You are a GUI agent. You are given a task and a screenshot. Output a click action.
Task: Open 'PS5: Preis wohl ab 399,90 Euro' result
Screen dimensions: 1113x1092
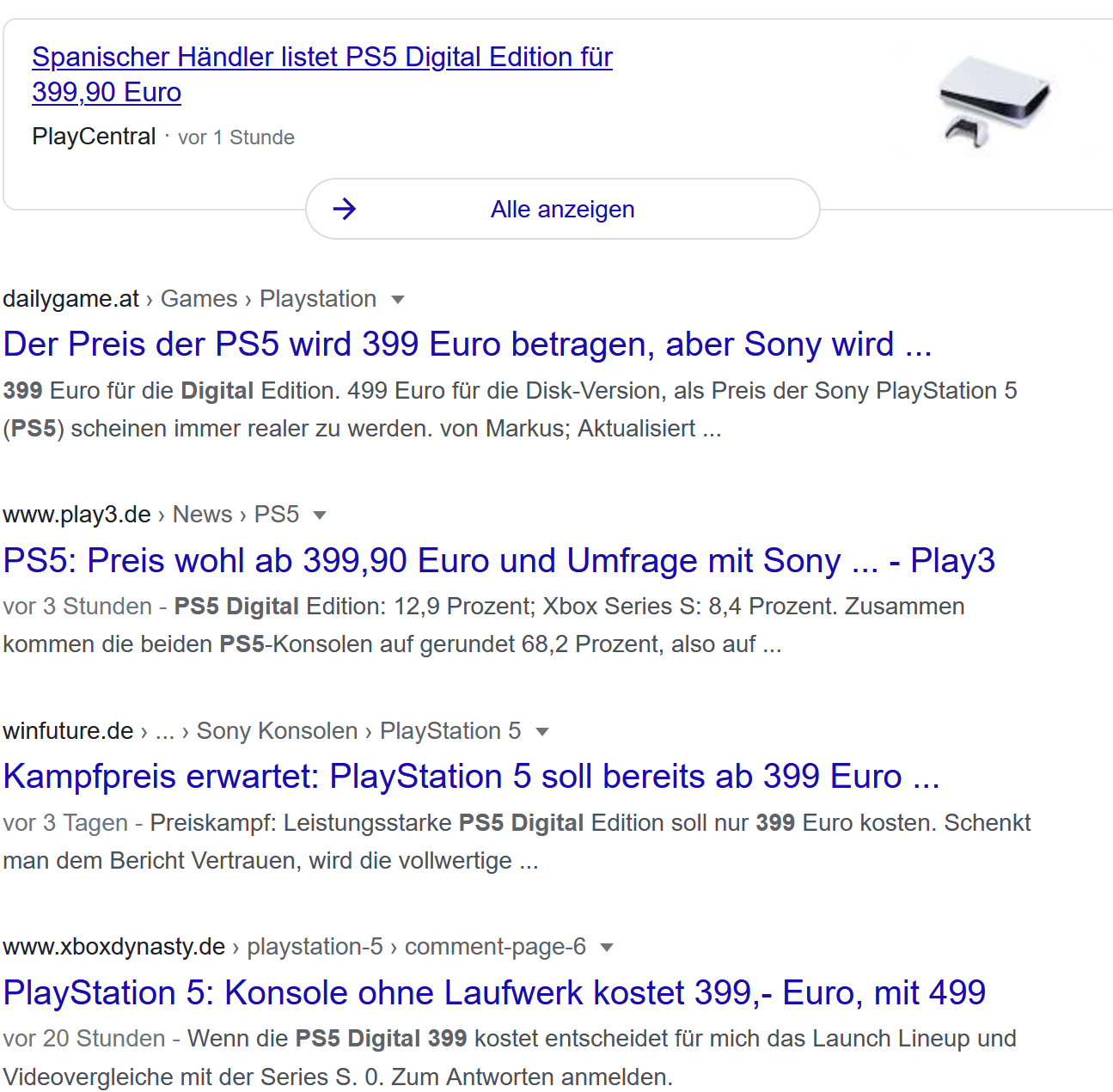[x=498, y=560]
